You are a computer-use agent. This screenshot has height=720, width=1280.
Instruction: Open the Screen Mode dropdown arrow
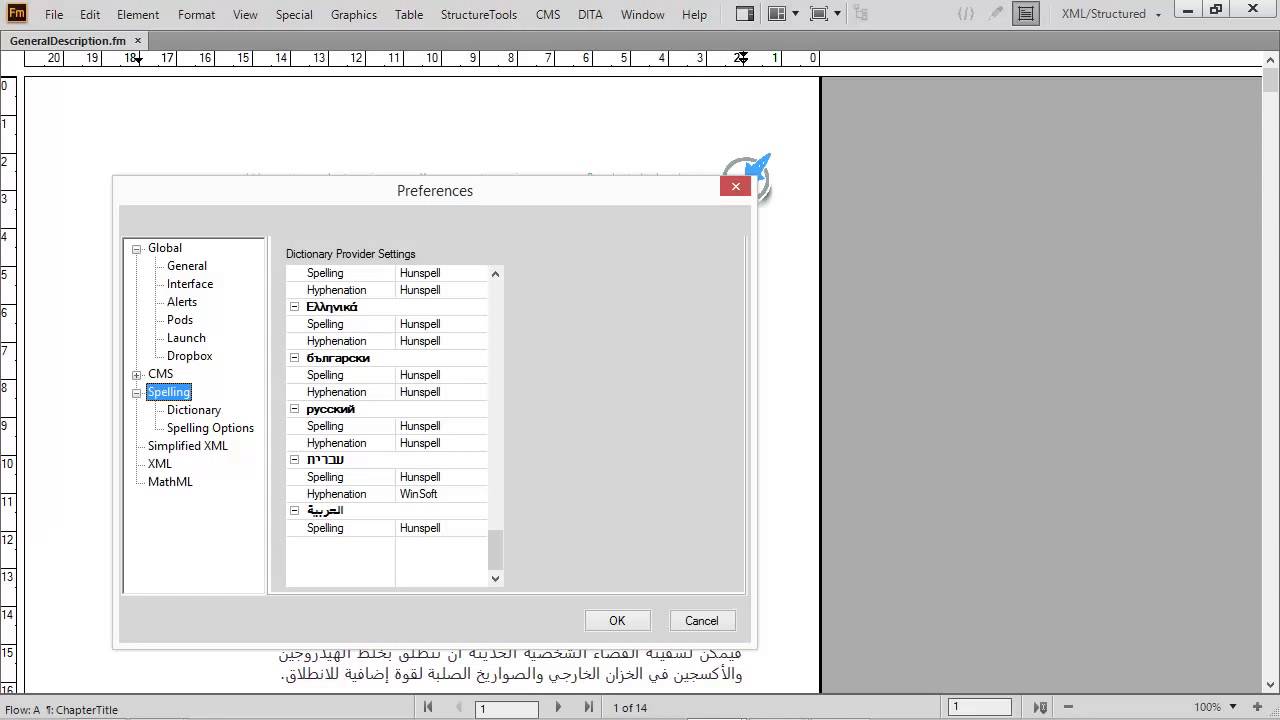point(839,14)
